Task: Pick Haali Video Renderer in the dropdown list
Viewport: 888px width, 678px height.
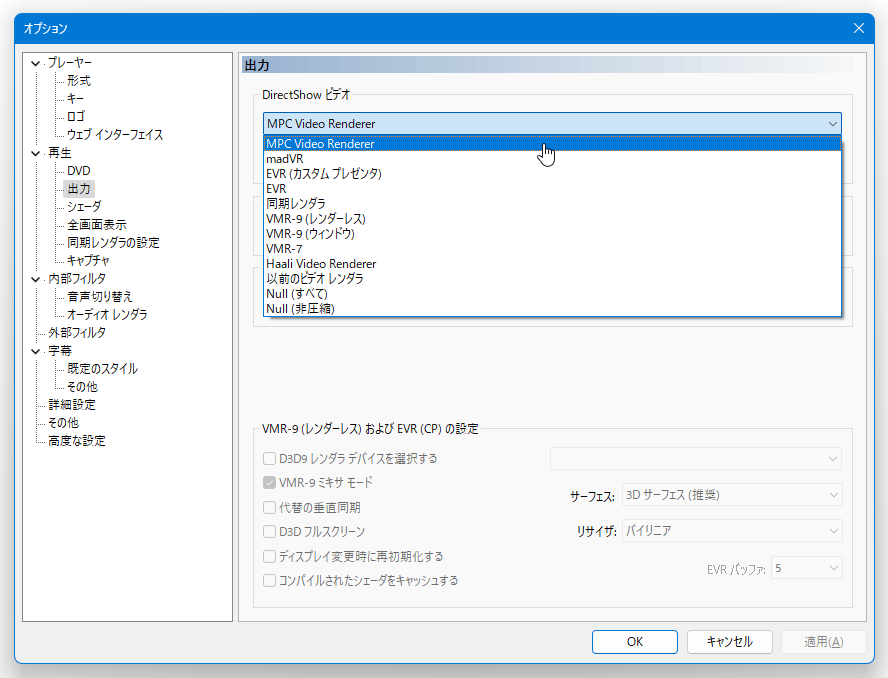Action: click(x=552, y=264)
